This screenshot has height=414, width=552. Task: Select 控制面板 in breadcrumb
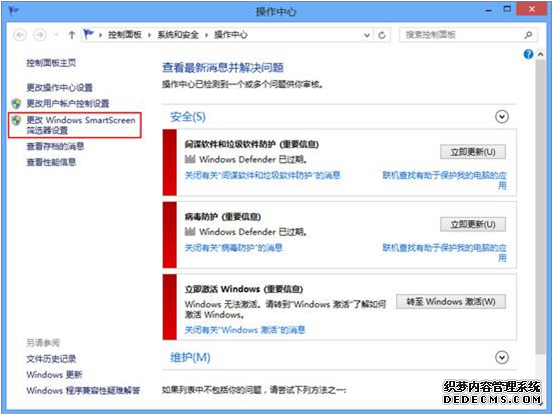click(125, 34)
